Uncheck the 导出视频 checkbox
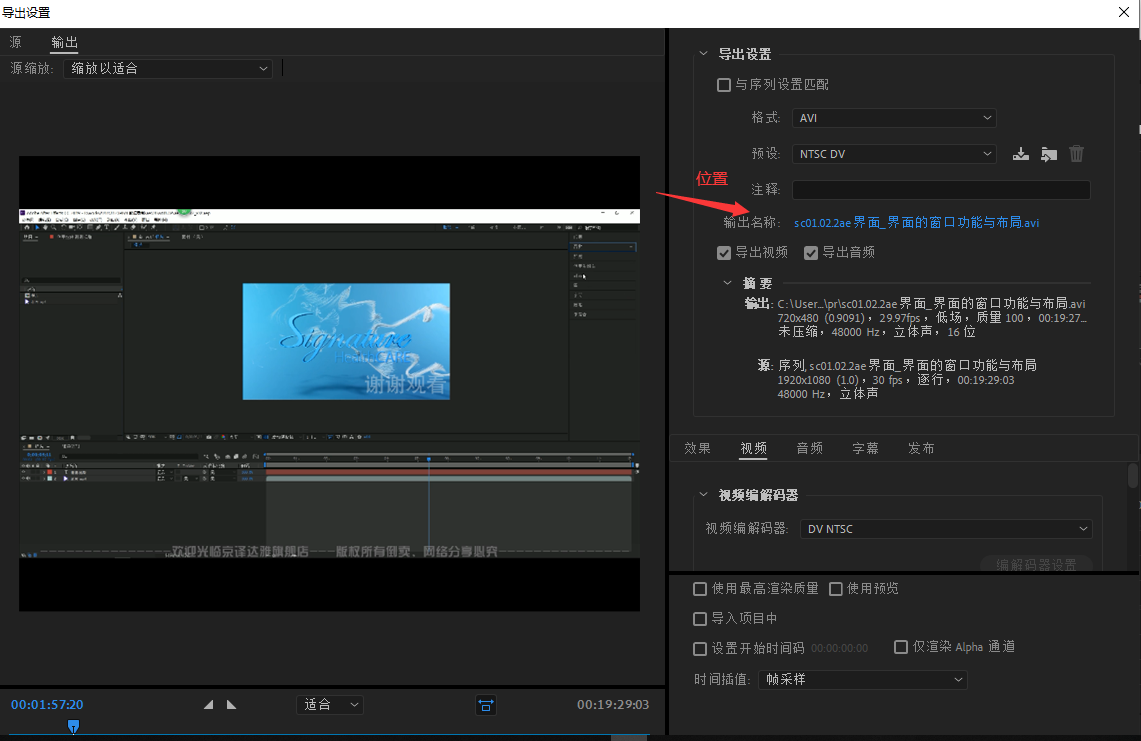Viewport: 1141px width, 741px height. tap(724, 252)
